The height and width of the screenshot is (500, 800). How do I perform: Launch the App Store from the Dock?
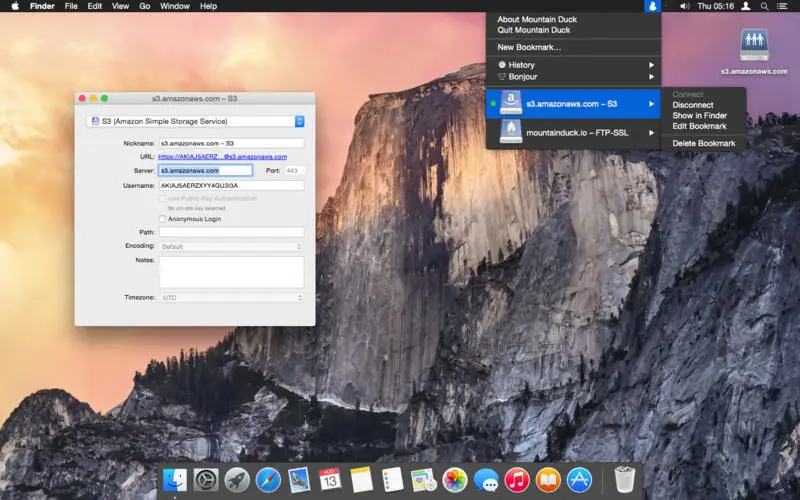[579, 479]
